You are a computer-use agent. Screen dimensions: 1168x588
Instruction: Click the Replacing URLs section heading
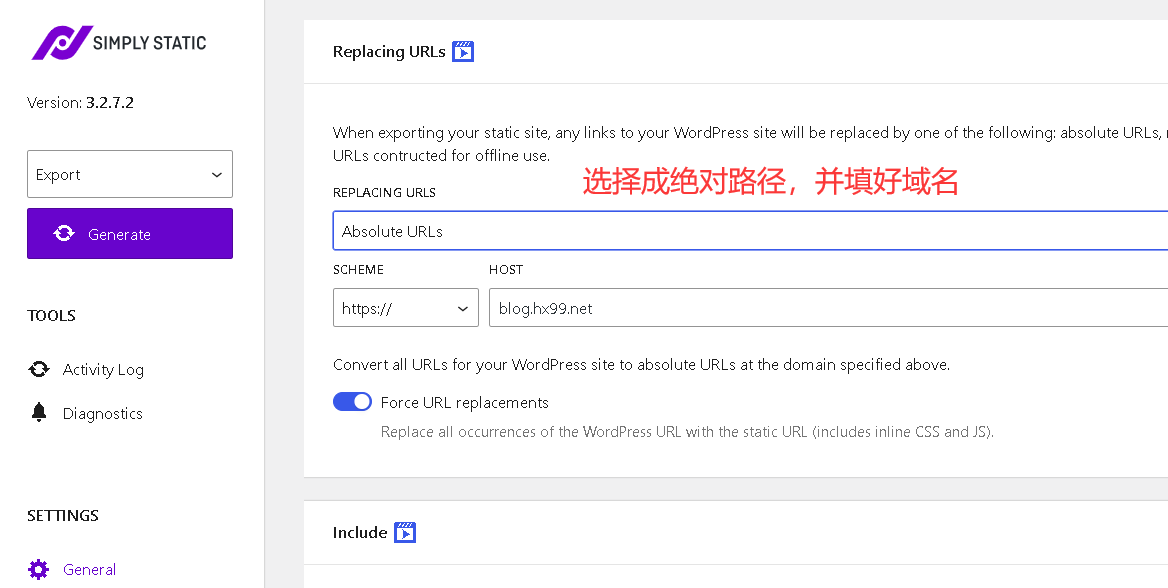coord(389,51)
